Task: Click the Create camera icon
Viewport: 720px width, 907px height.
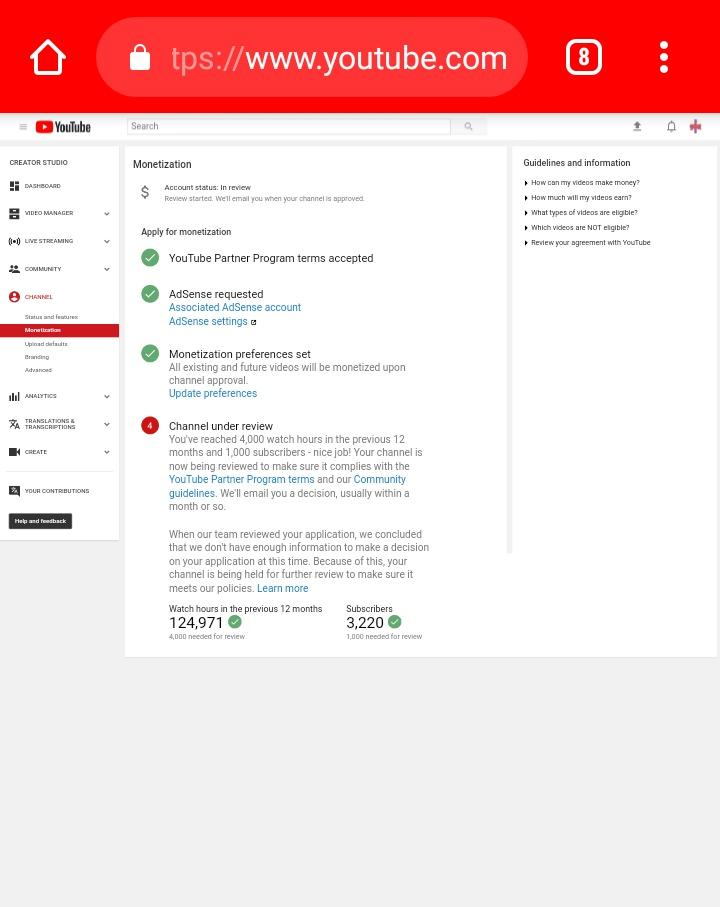Action: click(14, 452)
